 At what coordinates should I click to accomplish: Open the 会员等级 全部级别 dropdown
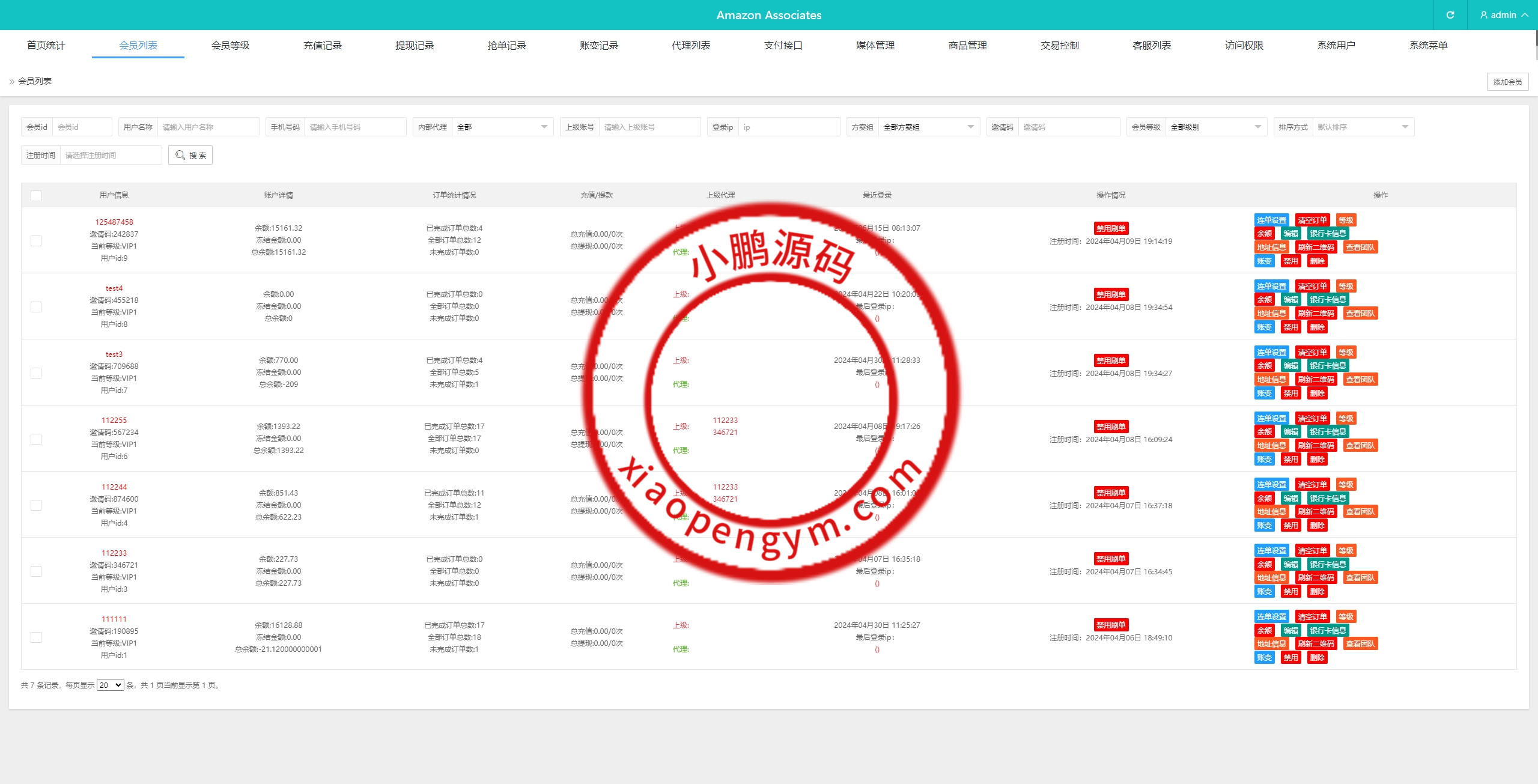(x=1215, y=127)
